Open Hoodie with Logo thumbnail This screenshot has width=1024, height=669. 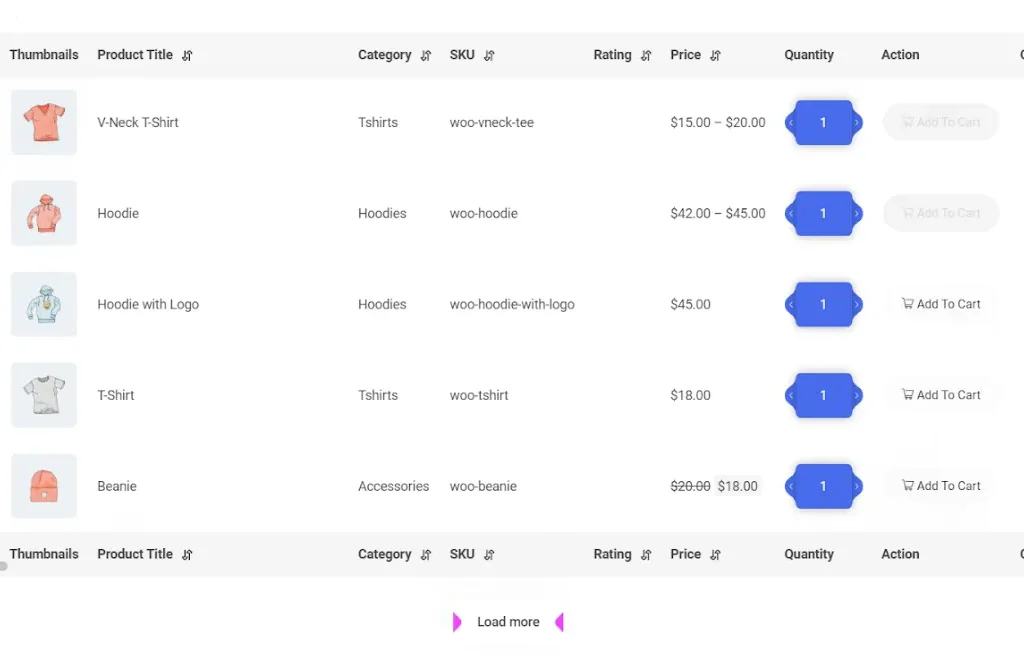coord(44,304)
